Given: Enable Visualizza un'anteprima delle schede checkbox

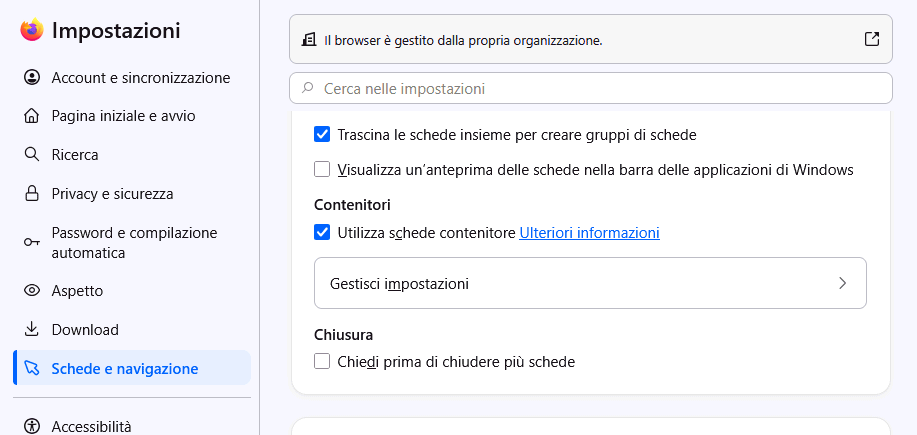Looking at the screenshot, I should tap(322, 170).
